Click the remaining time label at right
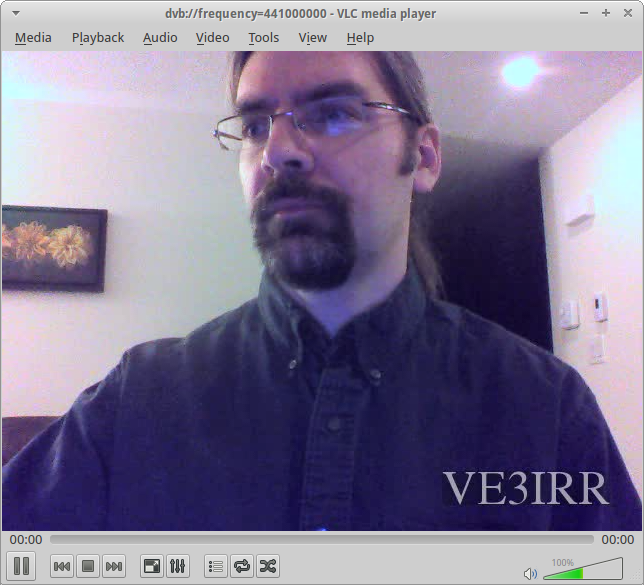Image resolution: width=644 pixels, height=585 pixels. coord(617,540)
